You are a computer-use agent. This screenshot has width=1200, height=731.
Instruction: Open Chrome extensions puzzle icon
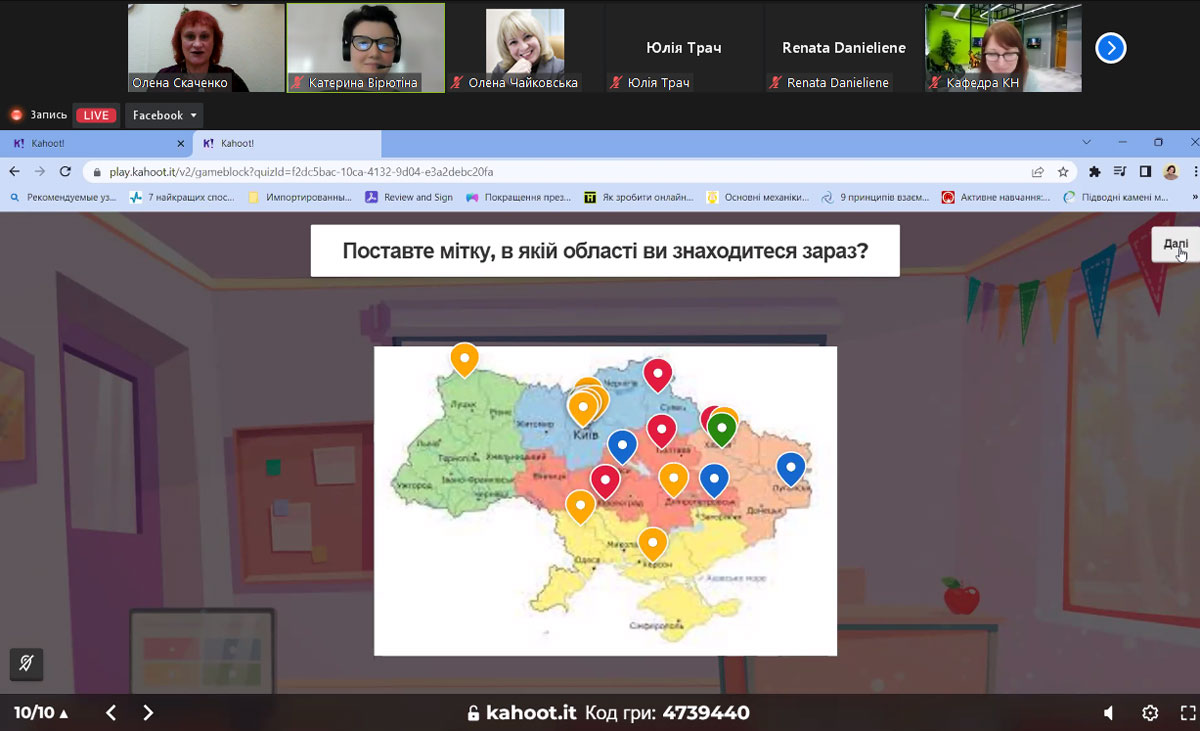tap(1094, 172)
